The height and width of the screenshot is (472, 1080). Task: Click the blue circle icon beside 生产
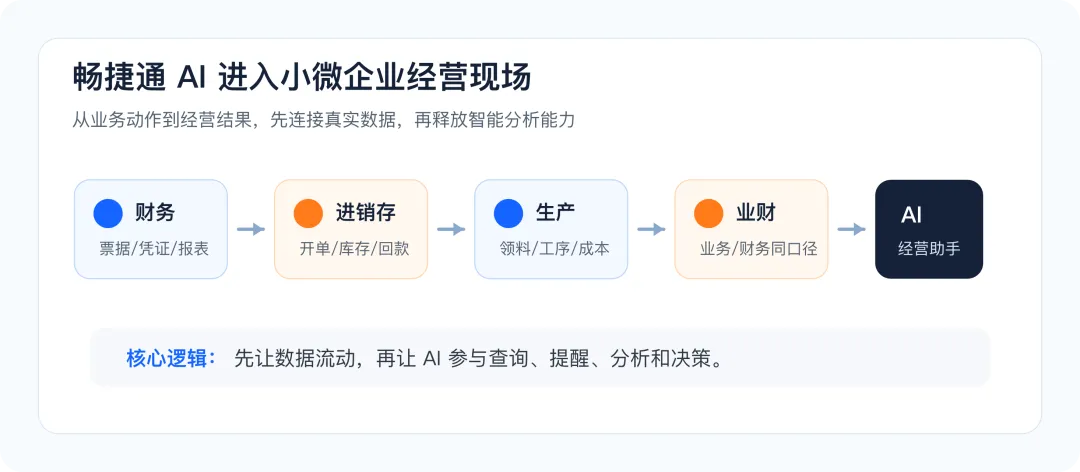pyautogui.click(x=508, y=213)
